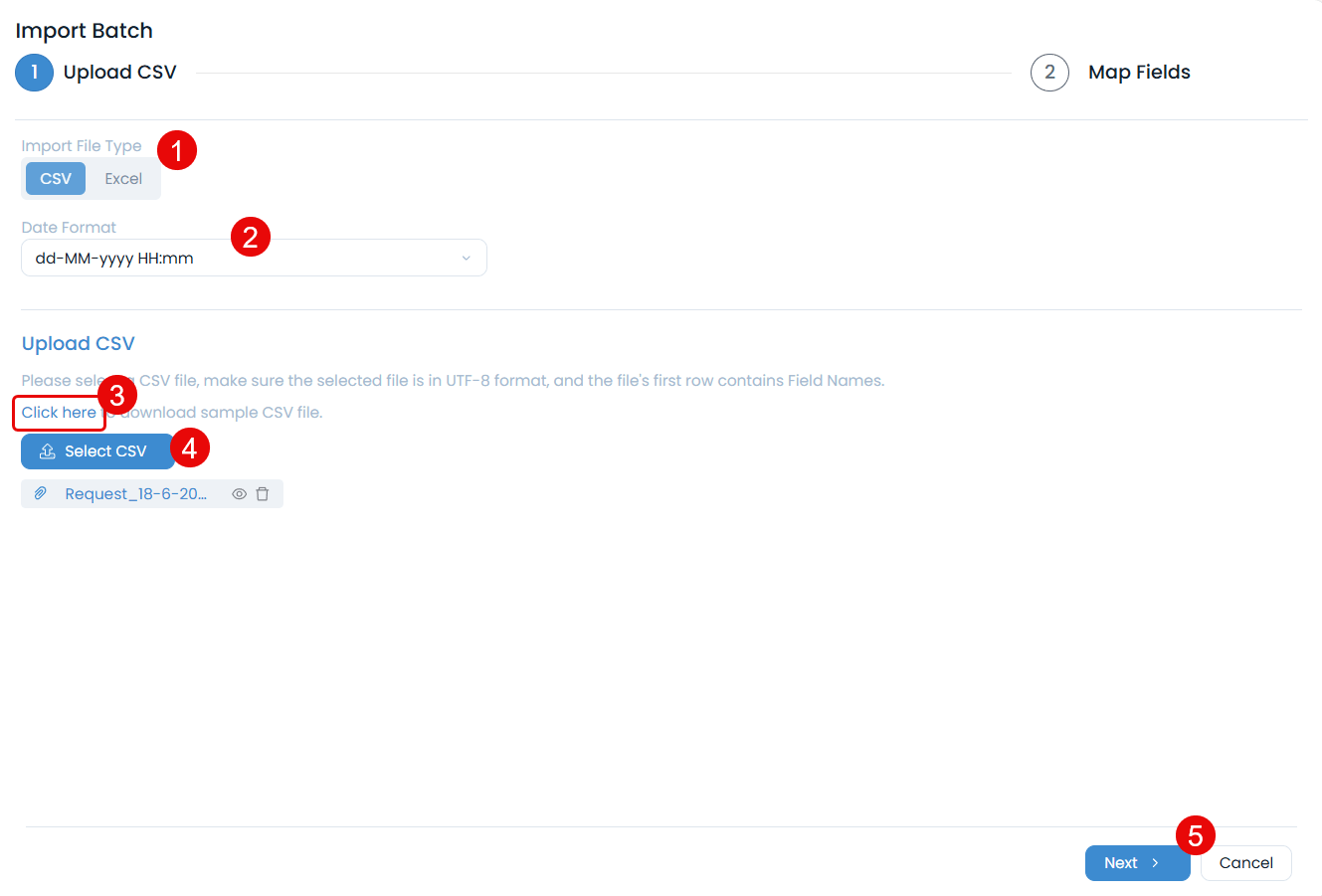This screenshot has width=1322, height=896.
Task: Change dd-MM-yyyy HH:mm date format
Action: click(254, 257)
